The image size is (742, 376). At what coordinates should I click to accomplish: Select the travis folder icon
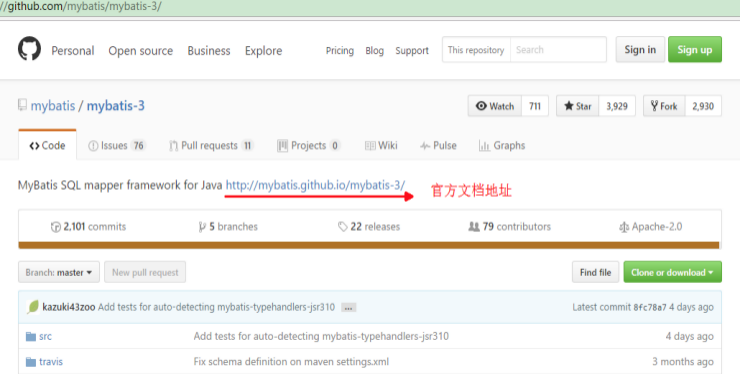point(31,362)
